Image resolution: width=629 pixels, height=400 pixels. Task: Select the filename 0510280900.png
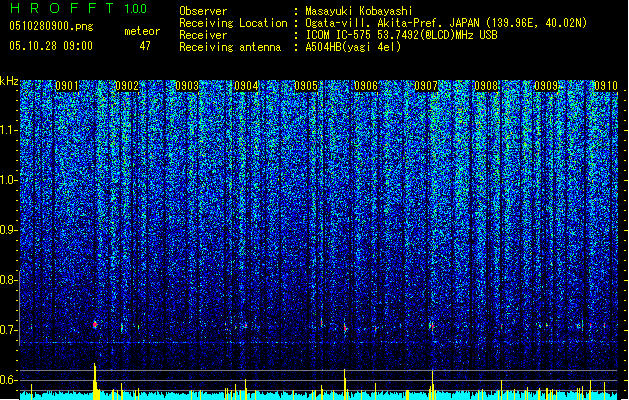(x=51, y=26)
